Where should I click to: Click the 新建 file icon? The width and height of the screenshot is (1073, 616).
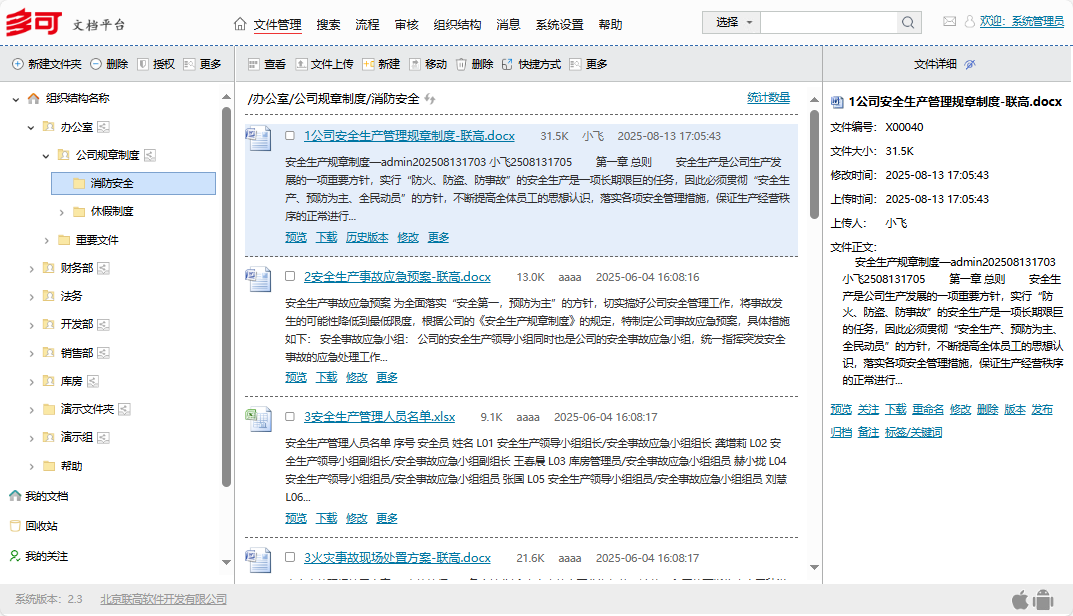point(368,64)
